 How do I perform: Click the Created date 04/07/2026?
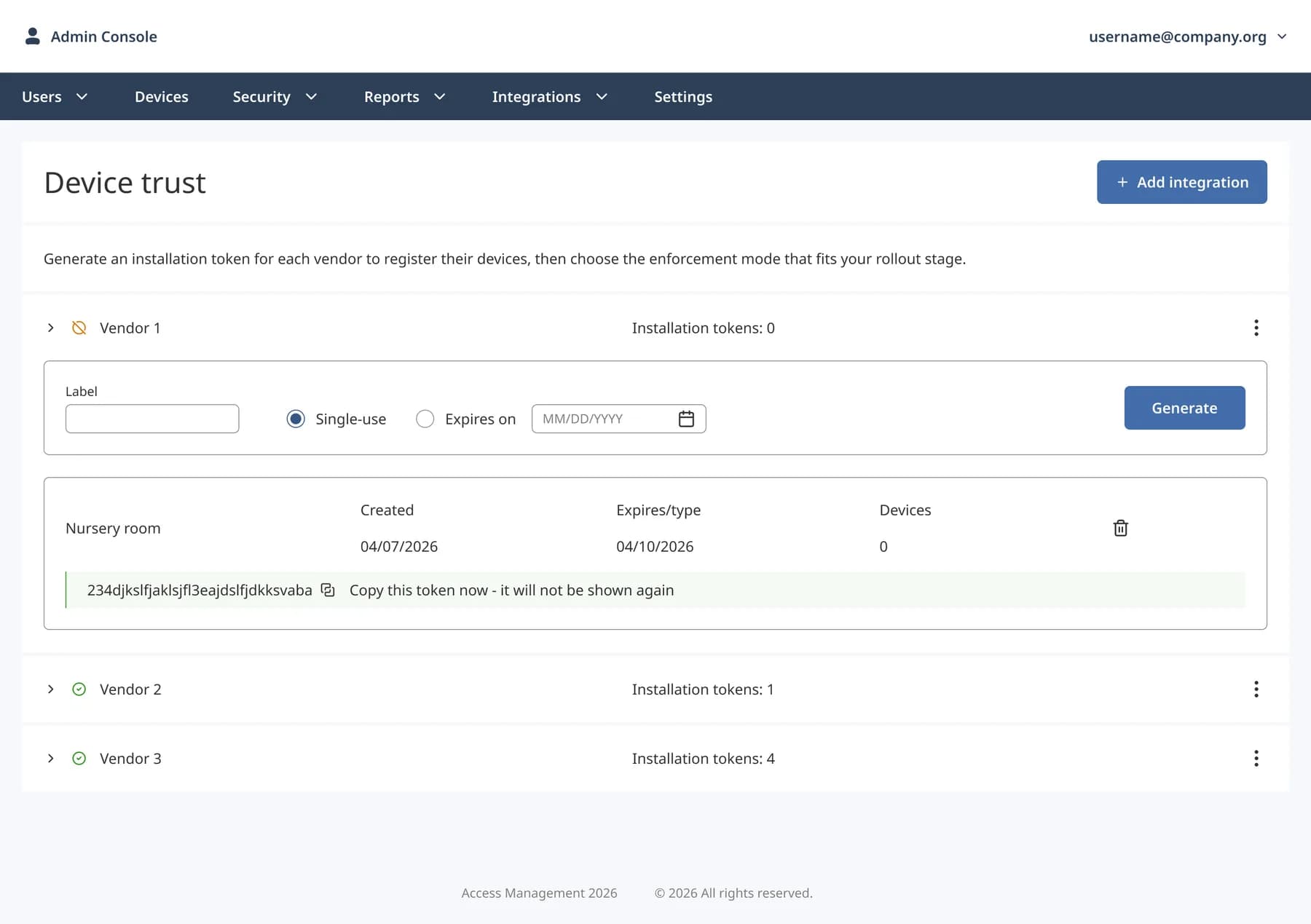[x=399, y=546]
